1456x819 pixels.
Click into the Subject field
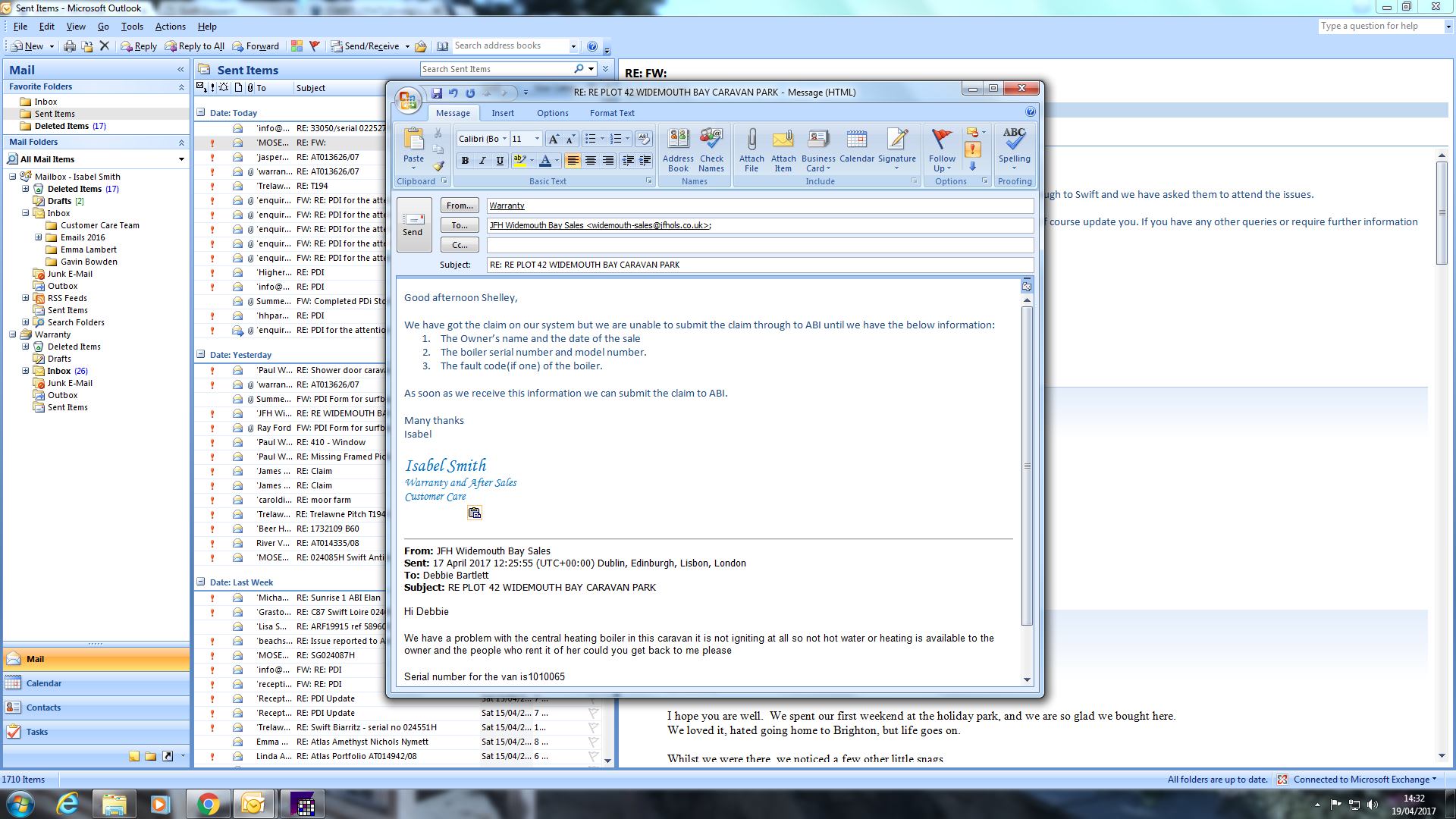pyautogui.click(x=758, y=265)
